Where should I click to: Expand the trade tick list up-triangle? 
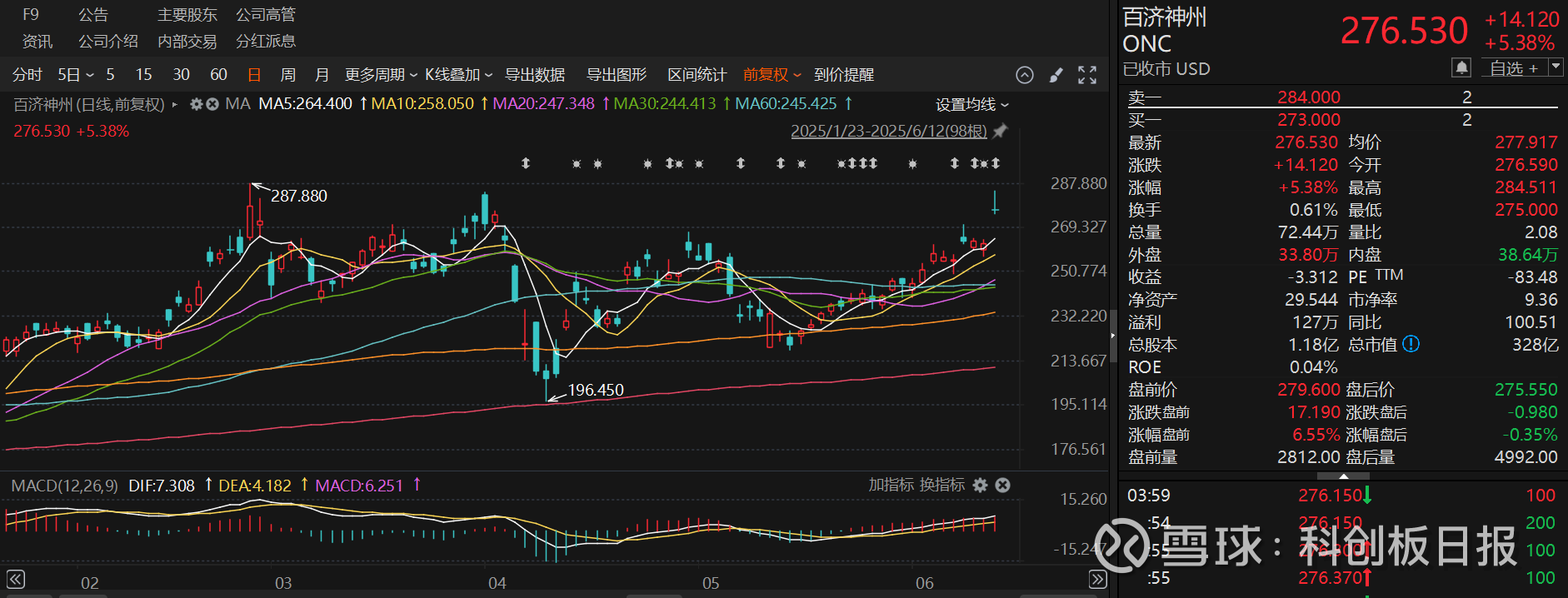[x=1343, y=476]
